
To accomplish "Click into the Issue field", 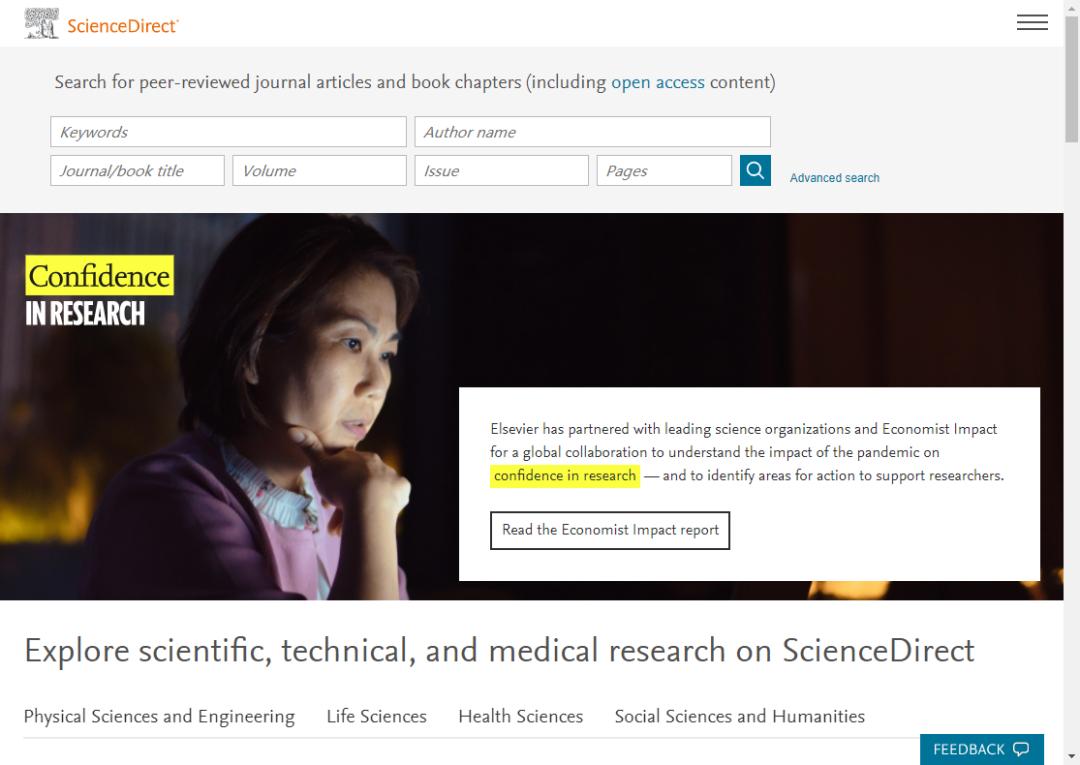I will [501, 171].
